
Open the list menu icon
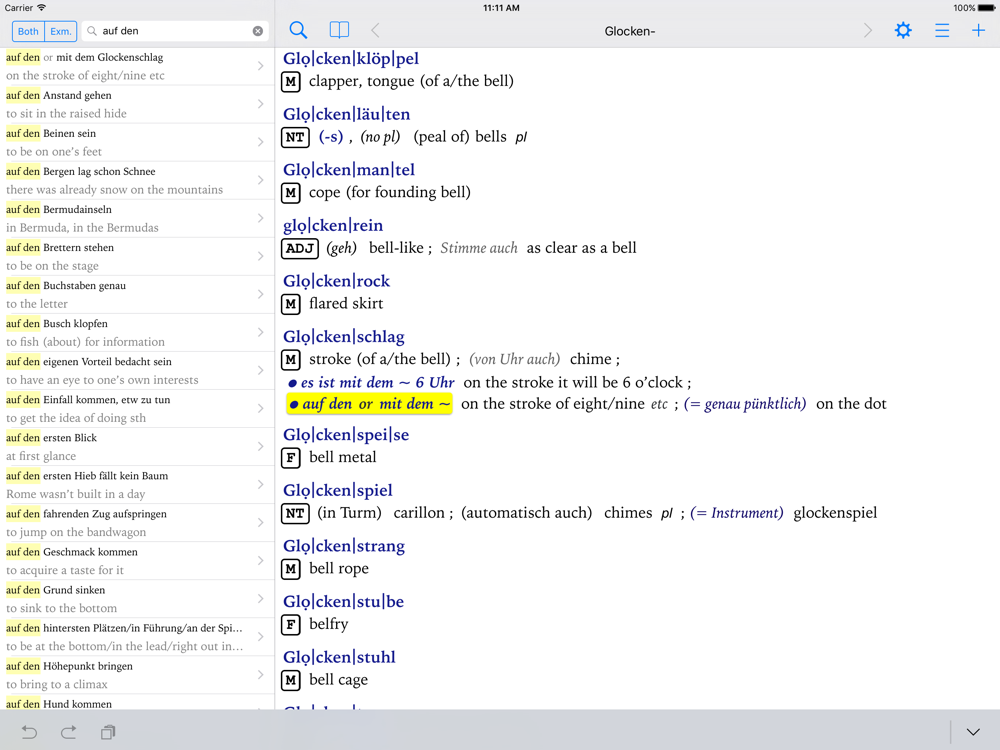tap(942, 30)
